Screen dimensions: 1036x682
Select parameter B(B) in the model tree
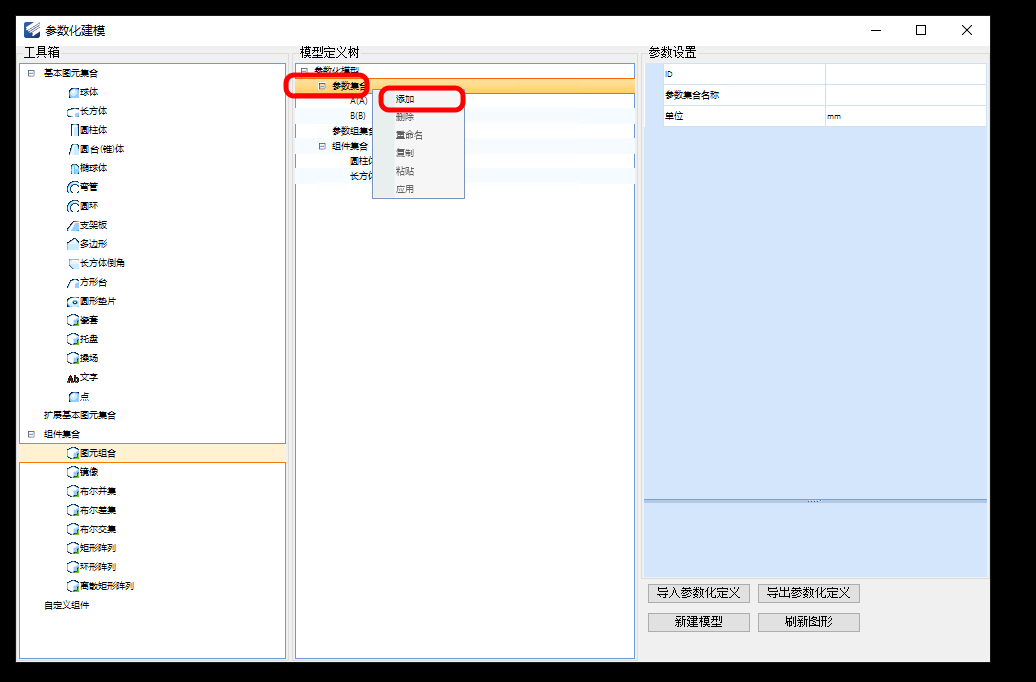point(357,116)
